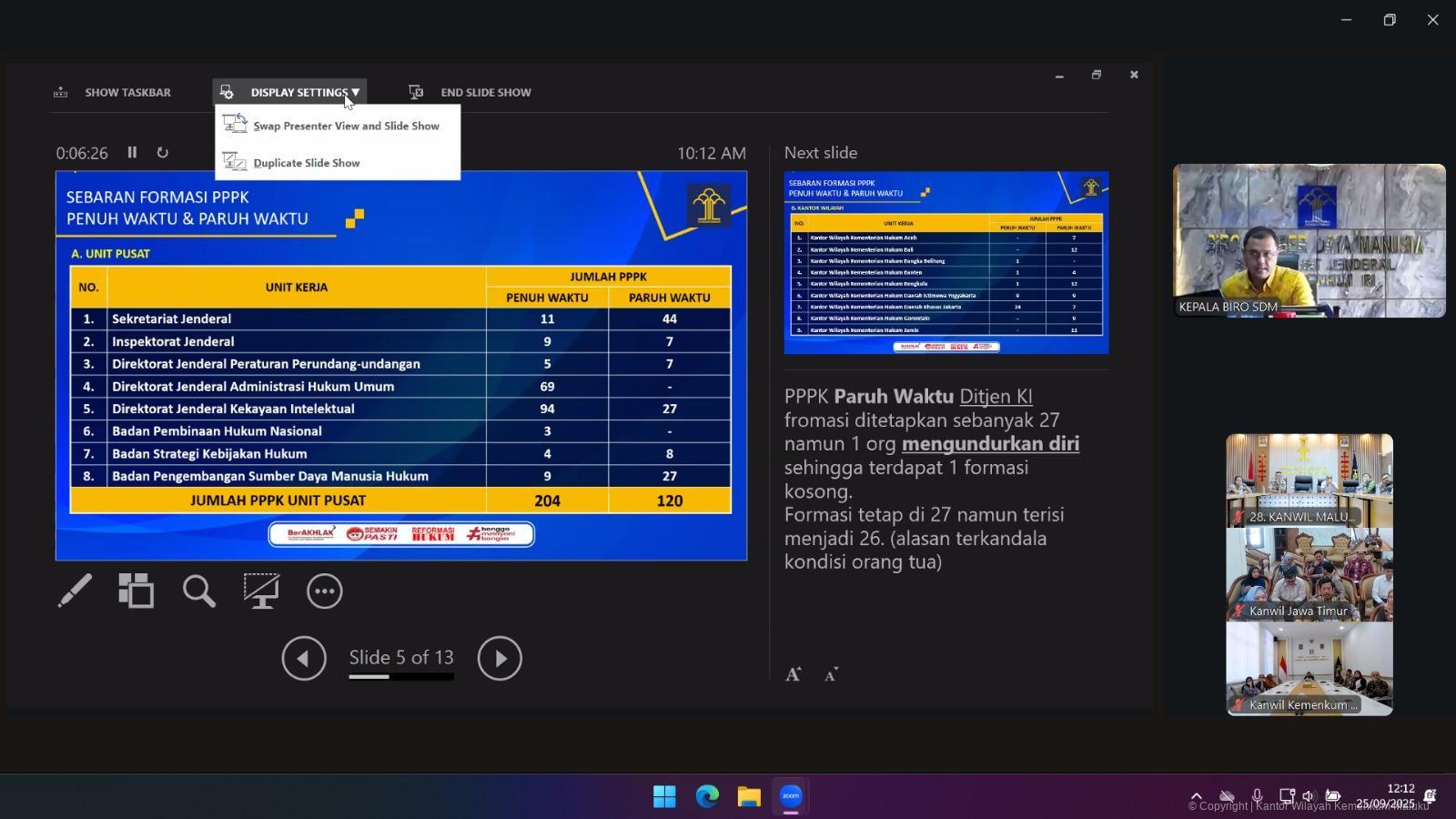This screenshot has height=819, width=1456.
Task: Click the zoom into slide magnifier
Action: (x=198, y=591)
